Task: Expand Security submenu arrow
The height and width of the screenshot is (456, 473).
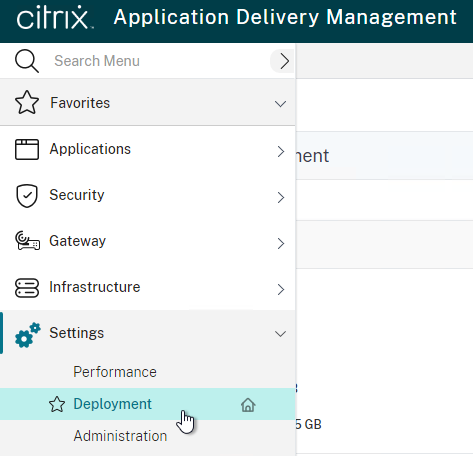Action: coord(281,198)
